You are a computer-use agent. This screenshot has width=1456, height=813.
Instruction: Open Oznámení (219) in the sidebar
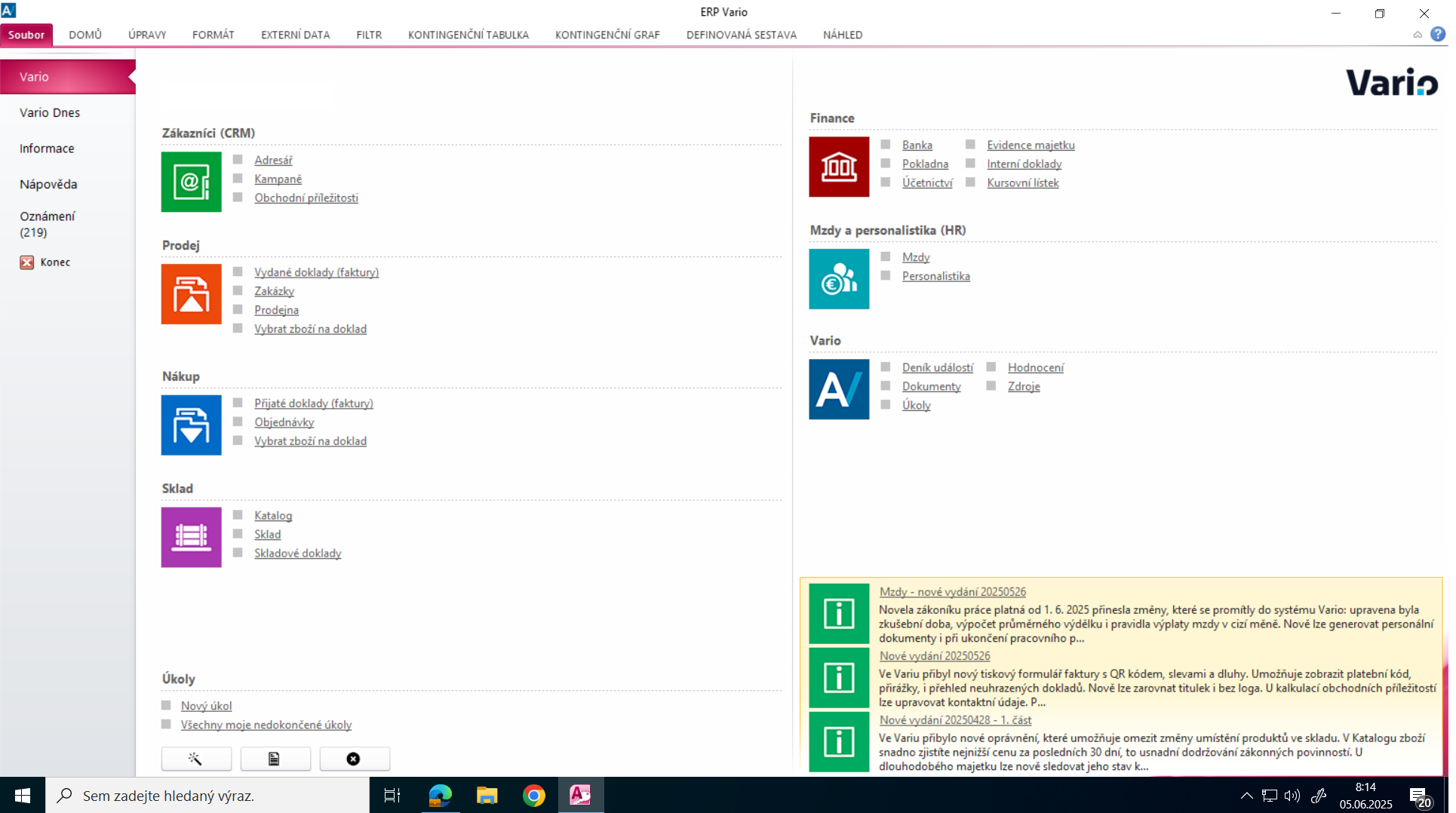[x=47, y=224]
